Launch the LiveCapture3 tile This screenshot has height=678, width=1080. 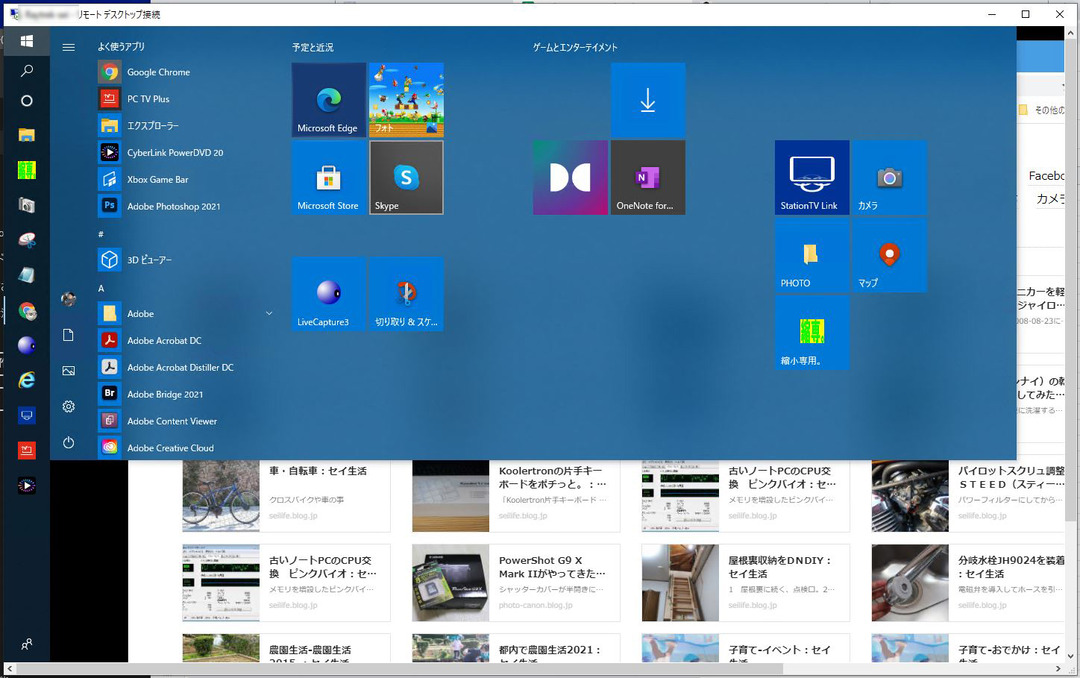pos(329,294)
